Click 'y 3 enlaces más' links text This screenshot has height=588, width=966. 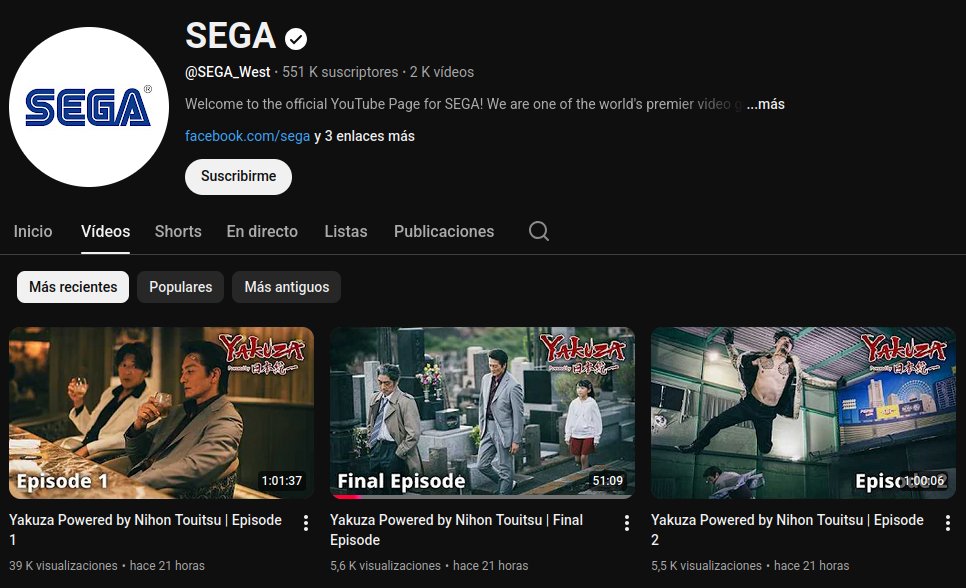click(364, 136)
